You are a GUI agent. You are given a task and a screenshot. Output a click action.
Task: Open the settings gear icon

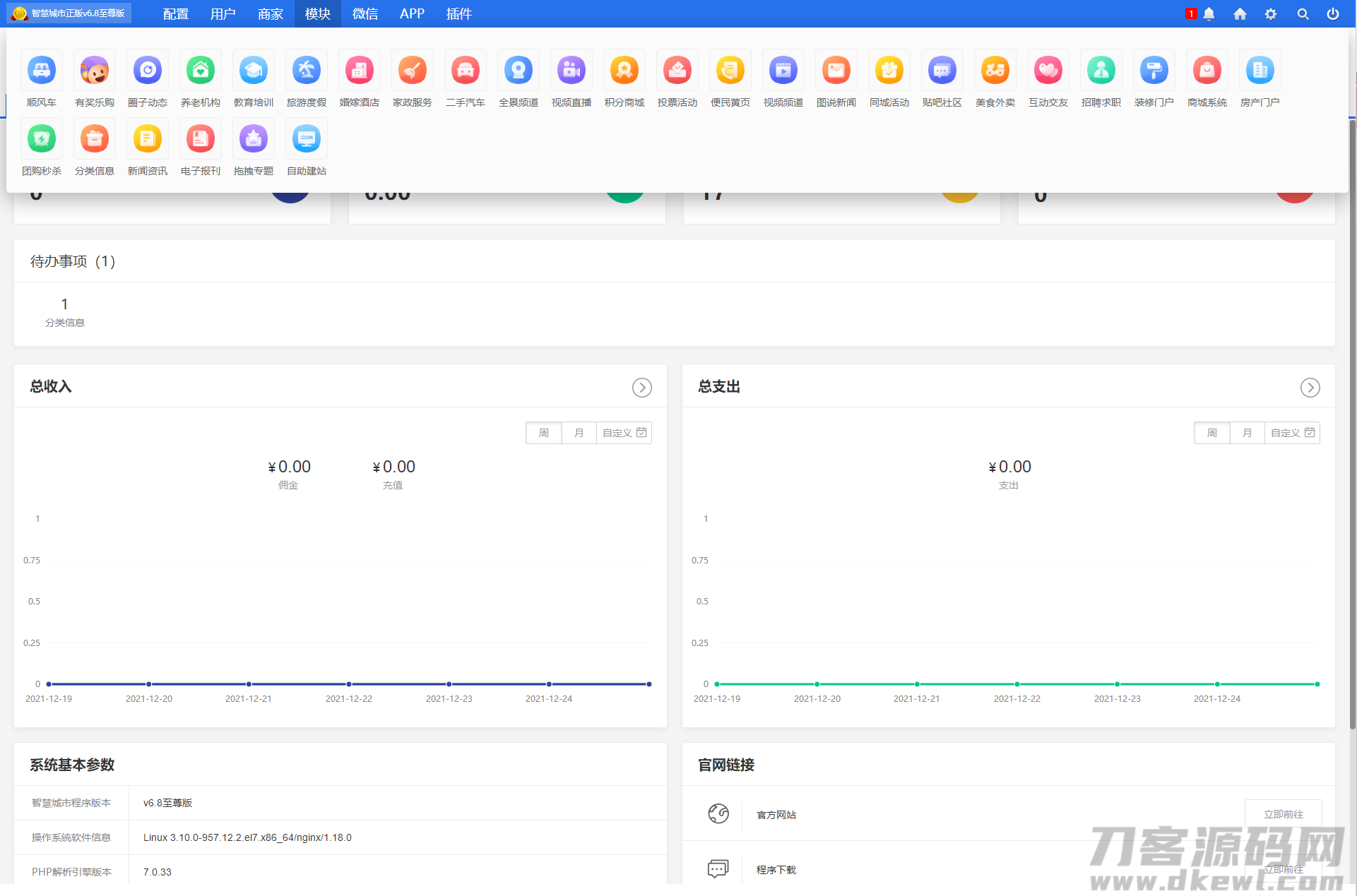pos(1270,14)
